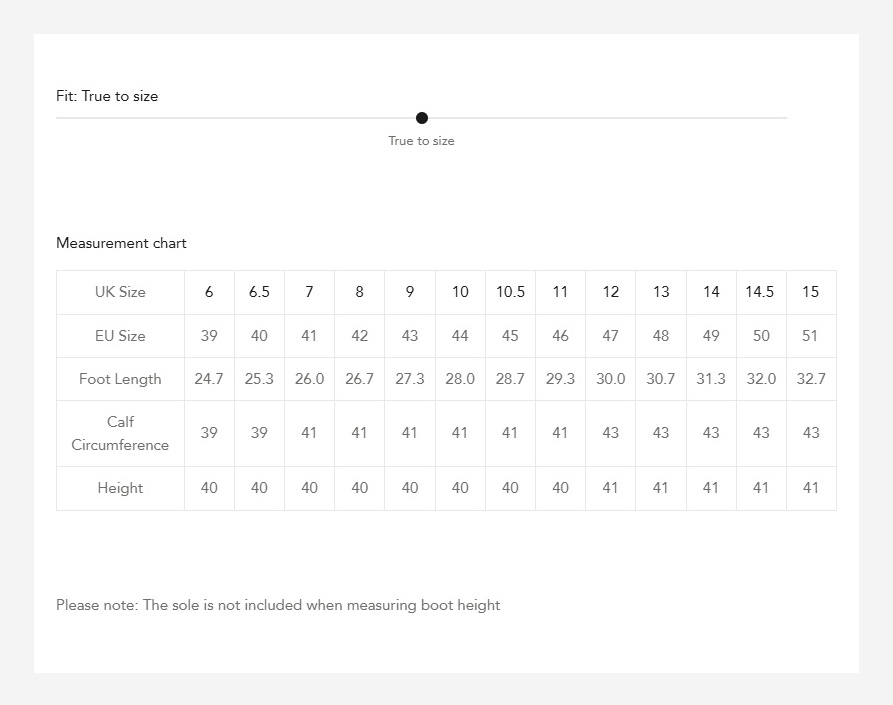
Task: Click the sole measurement note text
Action: (x=278, y=605)
